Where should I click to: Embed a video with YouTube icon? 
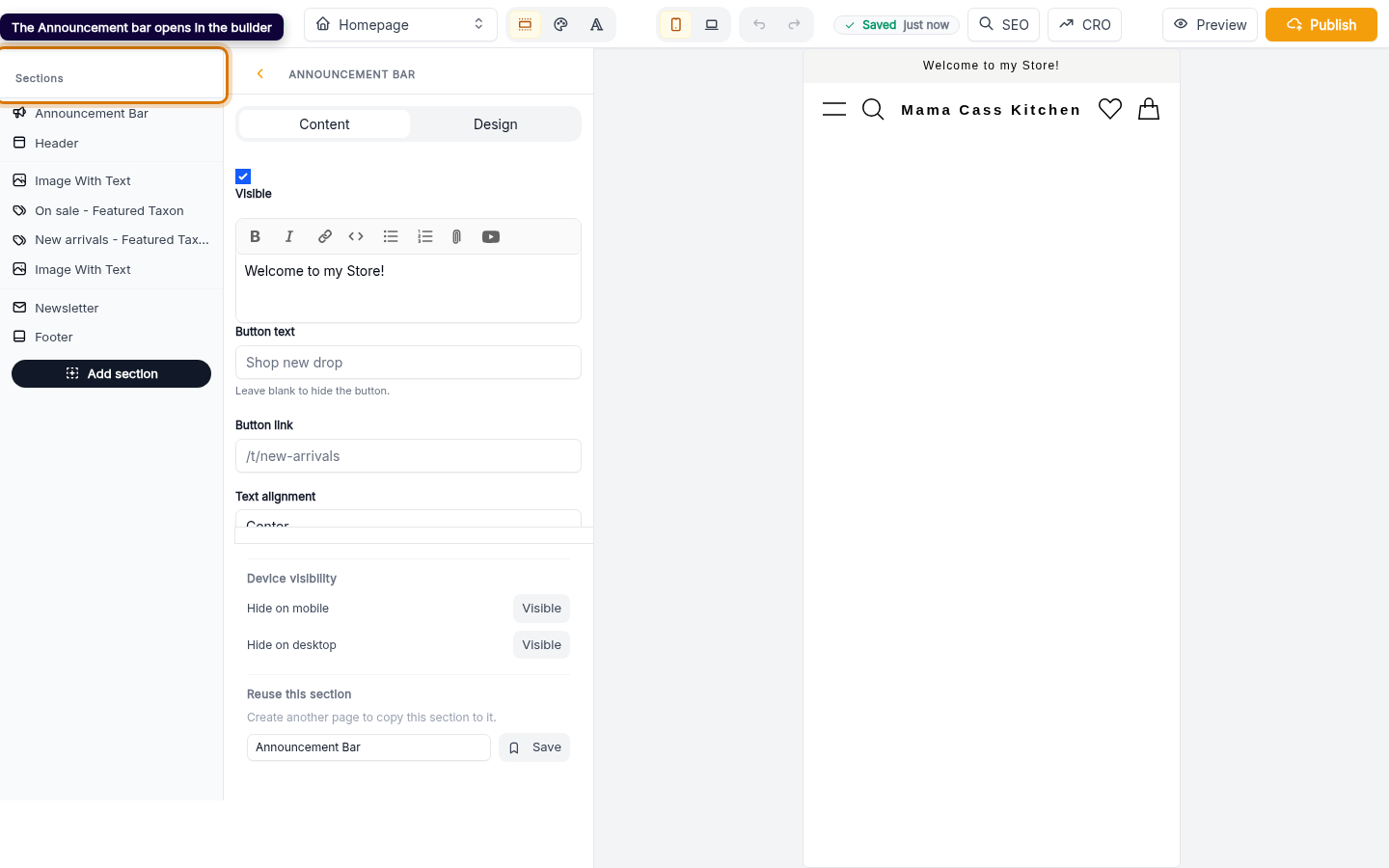[491, 236]
